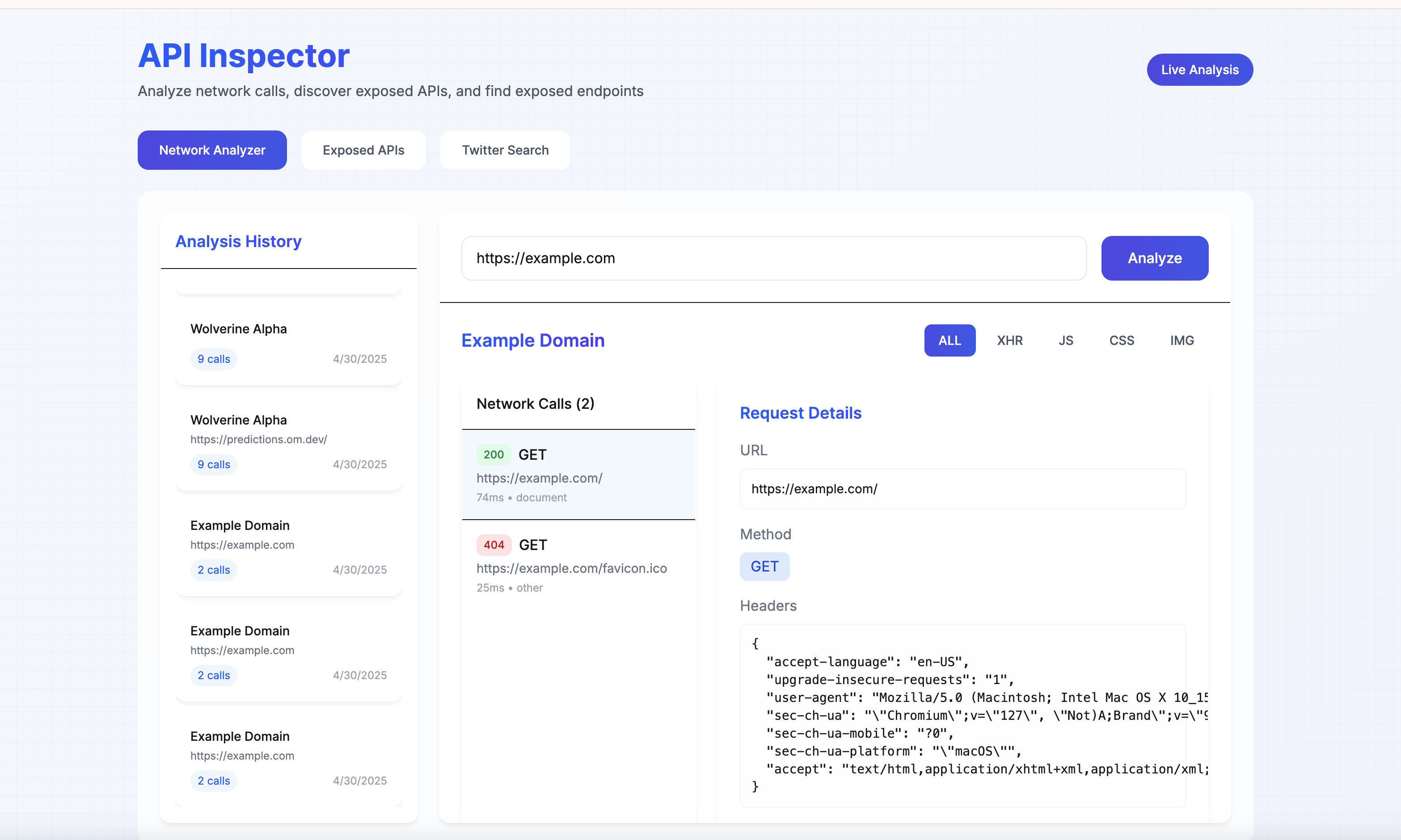The image size is (1401, 840).
Task: Open the Twitter Search tab
Action: point(505,150)
